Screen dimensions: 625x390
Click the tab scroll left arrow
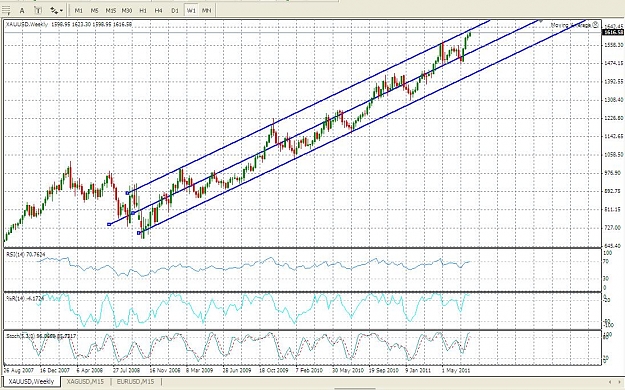[x=609, y=382]
